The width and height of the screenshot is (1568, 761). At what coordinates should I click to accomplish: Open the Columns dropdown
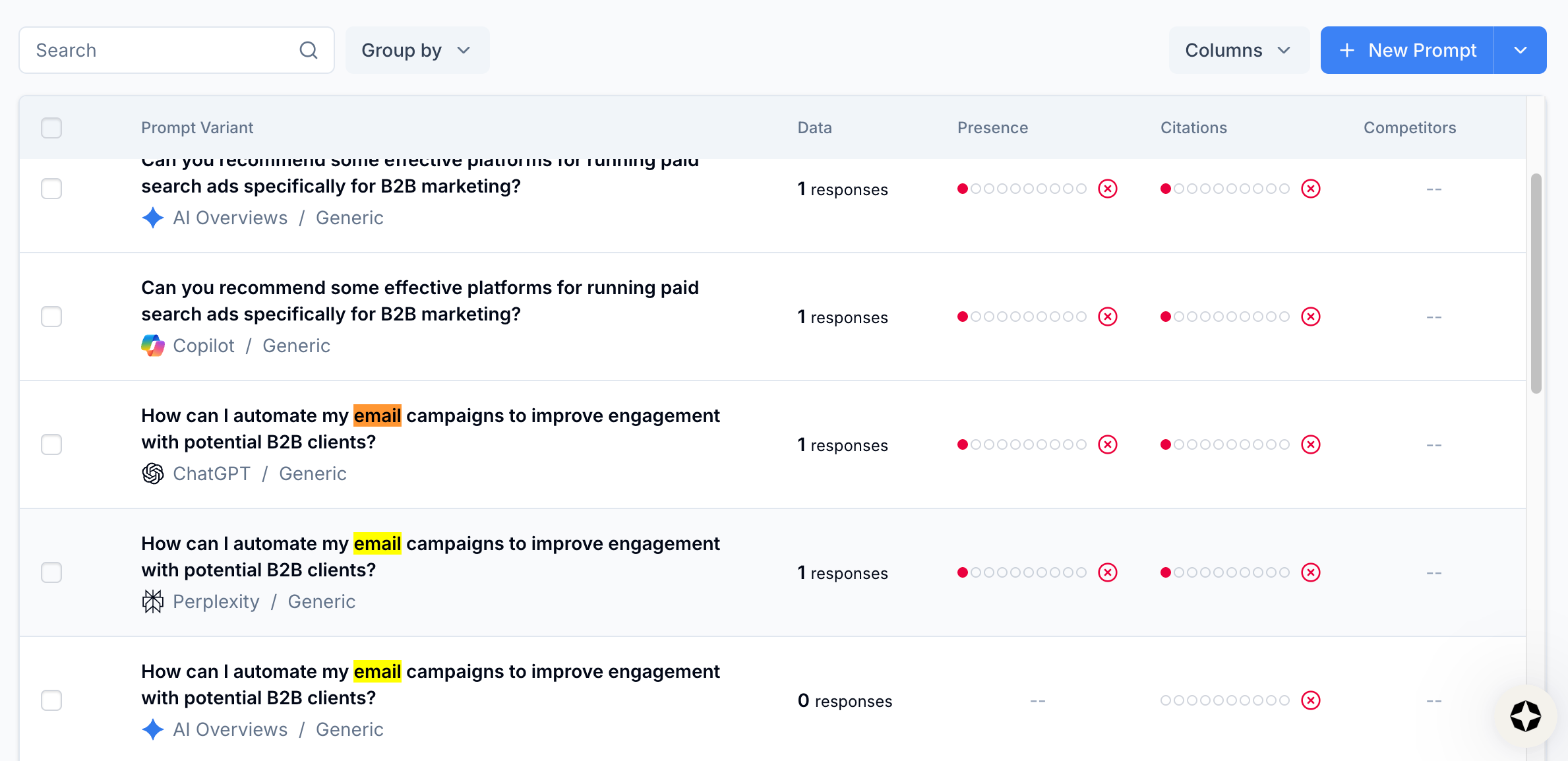pyautogui.click(x=1239, y=50)
